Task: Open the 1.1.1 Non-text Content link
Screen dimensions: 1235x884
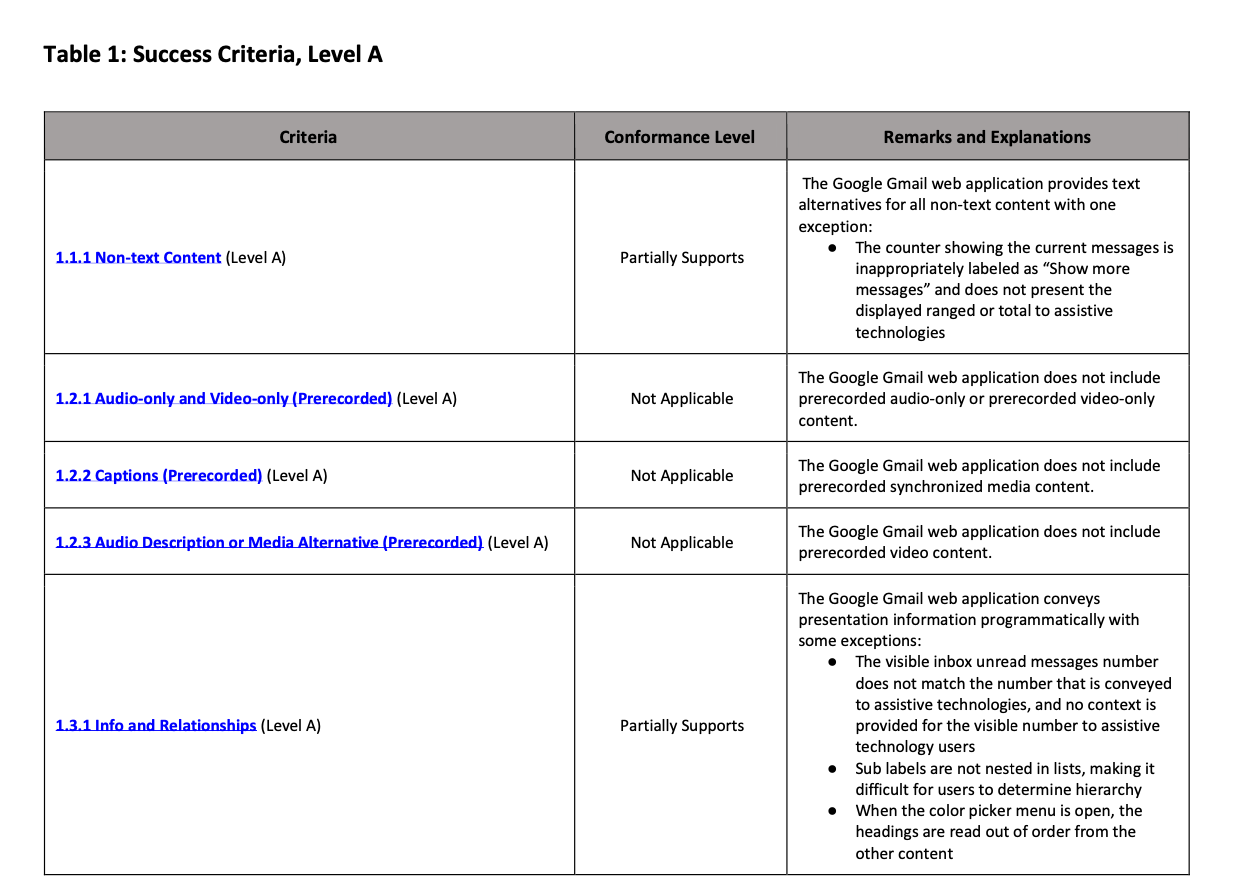Action: coord(138,258)
